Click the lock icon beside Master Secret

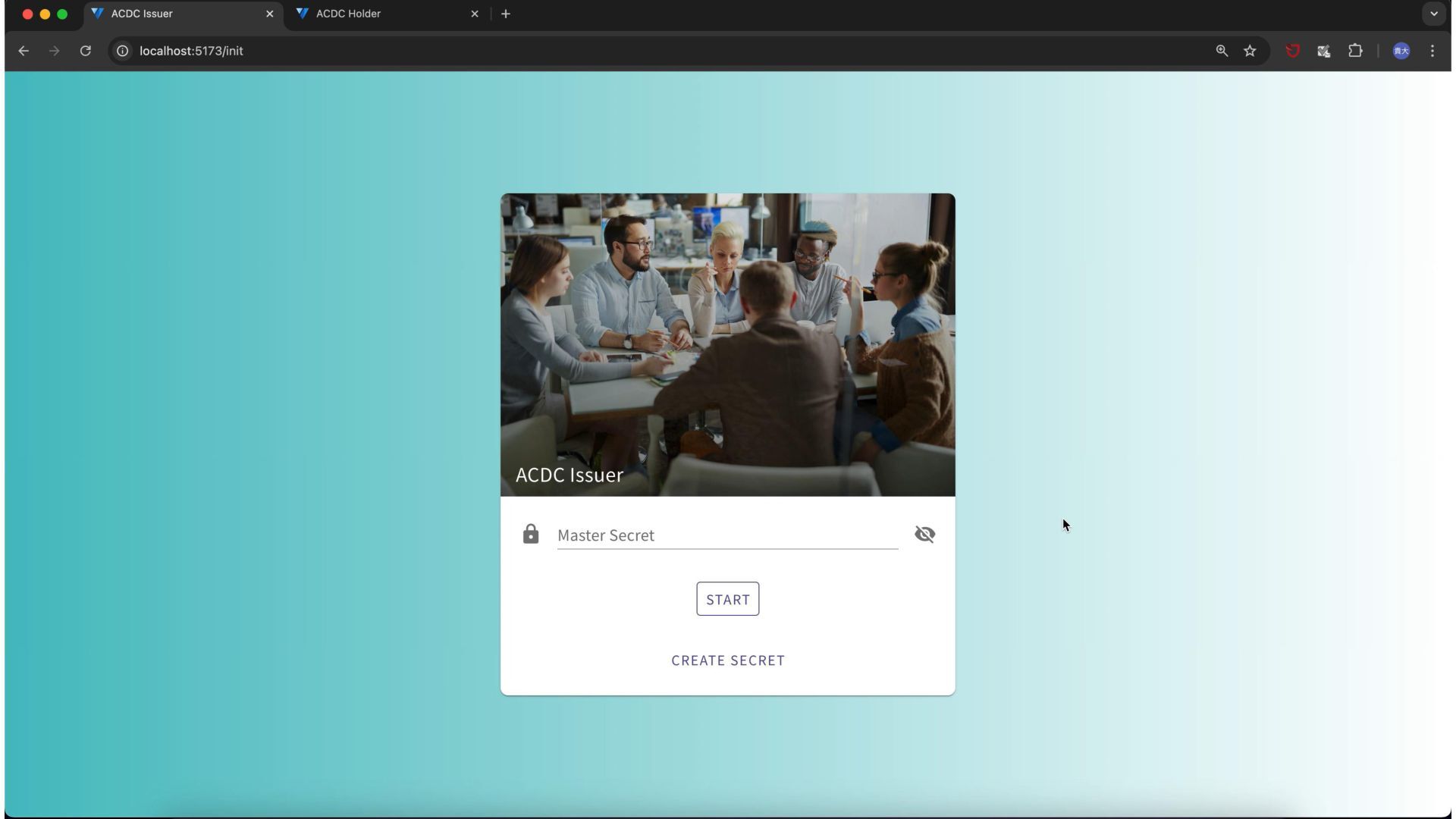(531, 535)
